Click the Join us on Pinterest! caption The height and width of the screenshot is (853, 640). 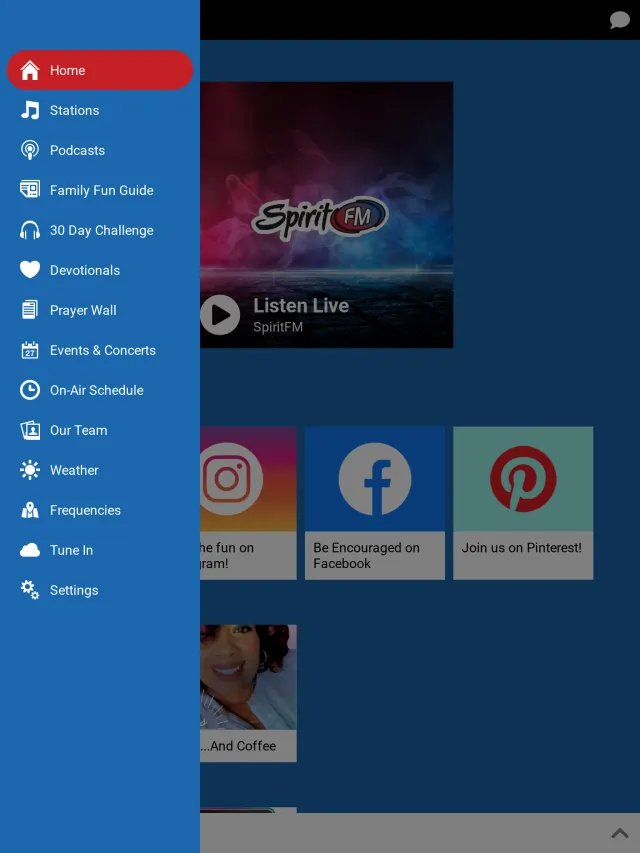[521, 547]
